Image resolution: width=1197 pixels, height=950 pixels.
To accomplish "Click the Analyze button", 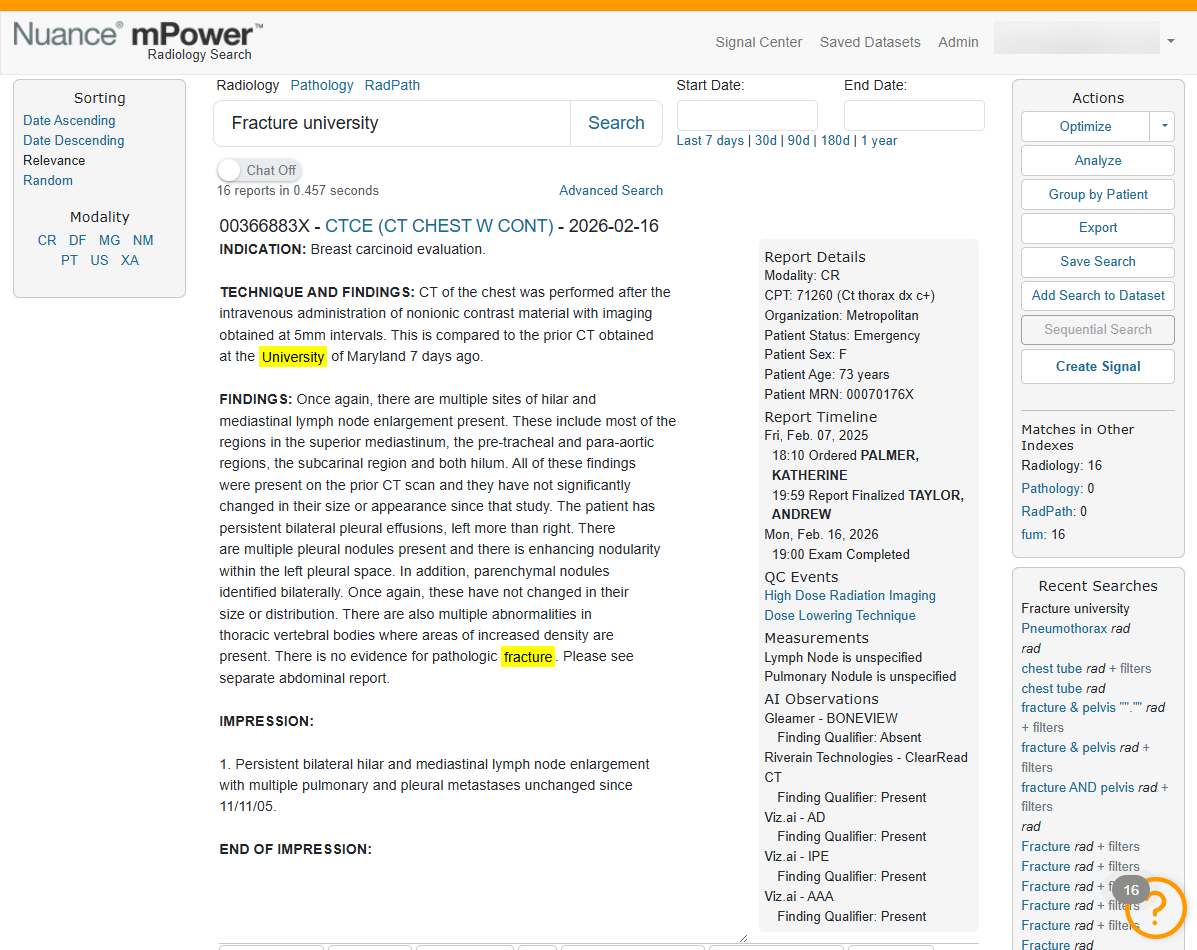I will click(x=1098, y=160).
